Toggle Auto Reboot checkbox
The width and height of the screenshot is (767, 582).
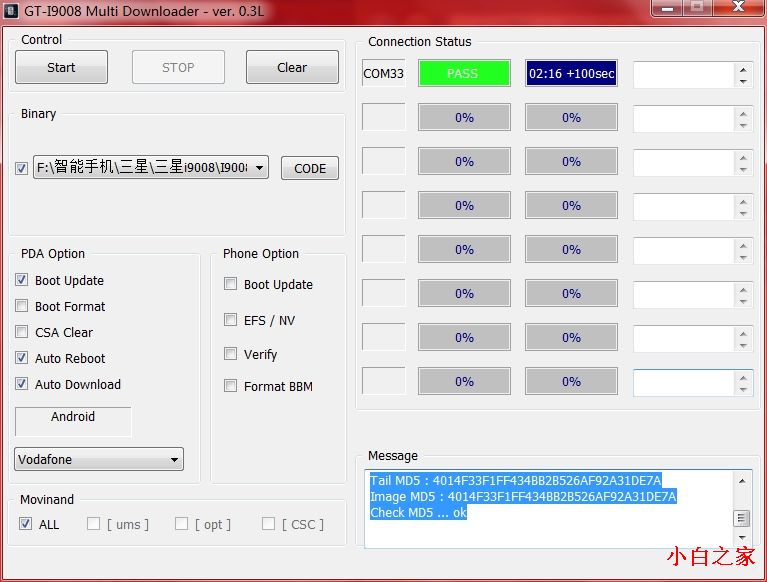click(x=22, y=358)
